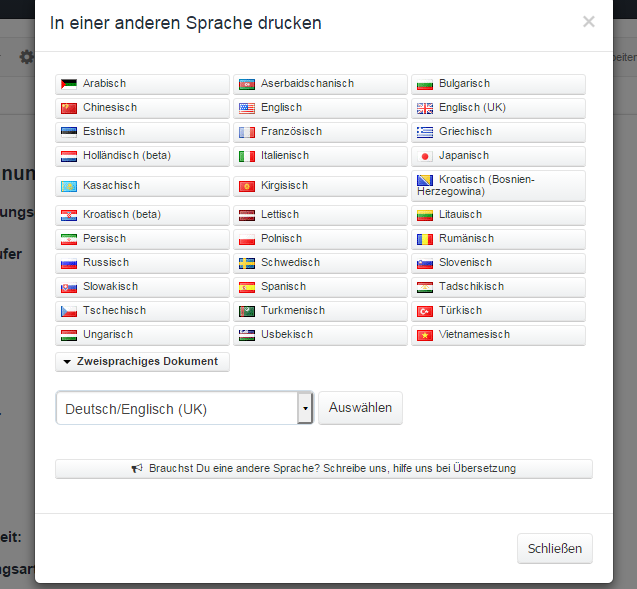Click the gear icon behind the dialog
The height and width of the screenshot is (589, 637).
[27, 57]
